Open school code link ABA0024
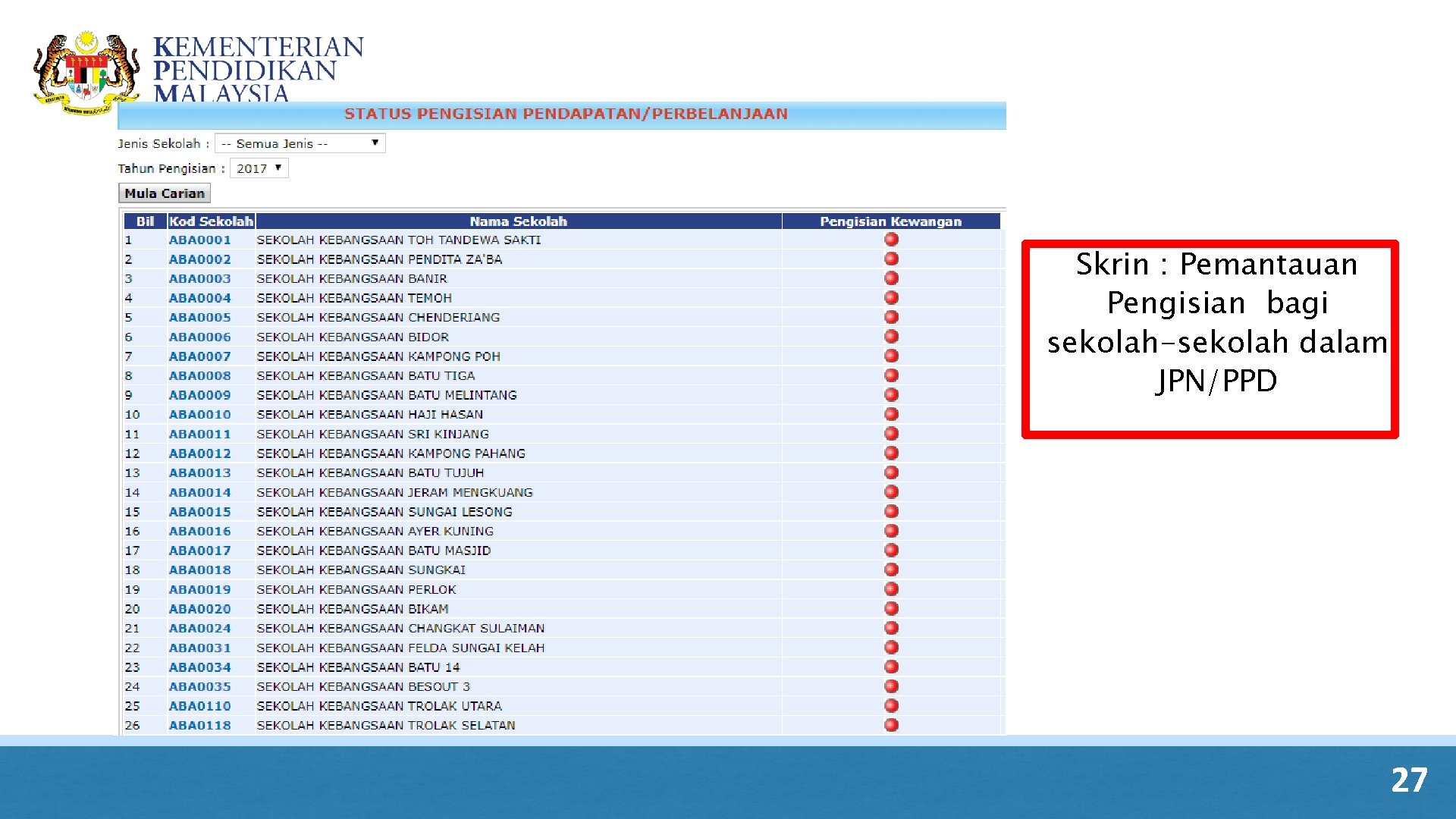Image resolution: width=1456 pixels, height=819 pixels. coord(199,628)
